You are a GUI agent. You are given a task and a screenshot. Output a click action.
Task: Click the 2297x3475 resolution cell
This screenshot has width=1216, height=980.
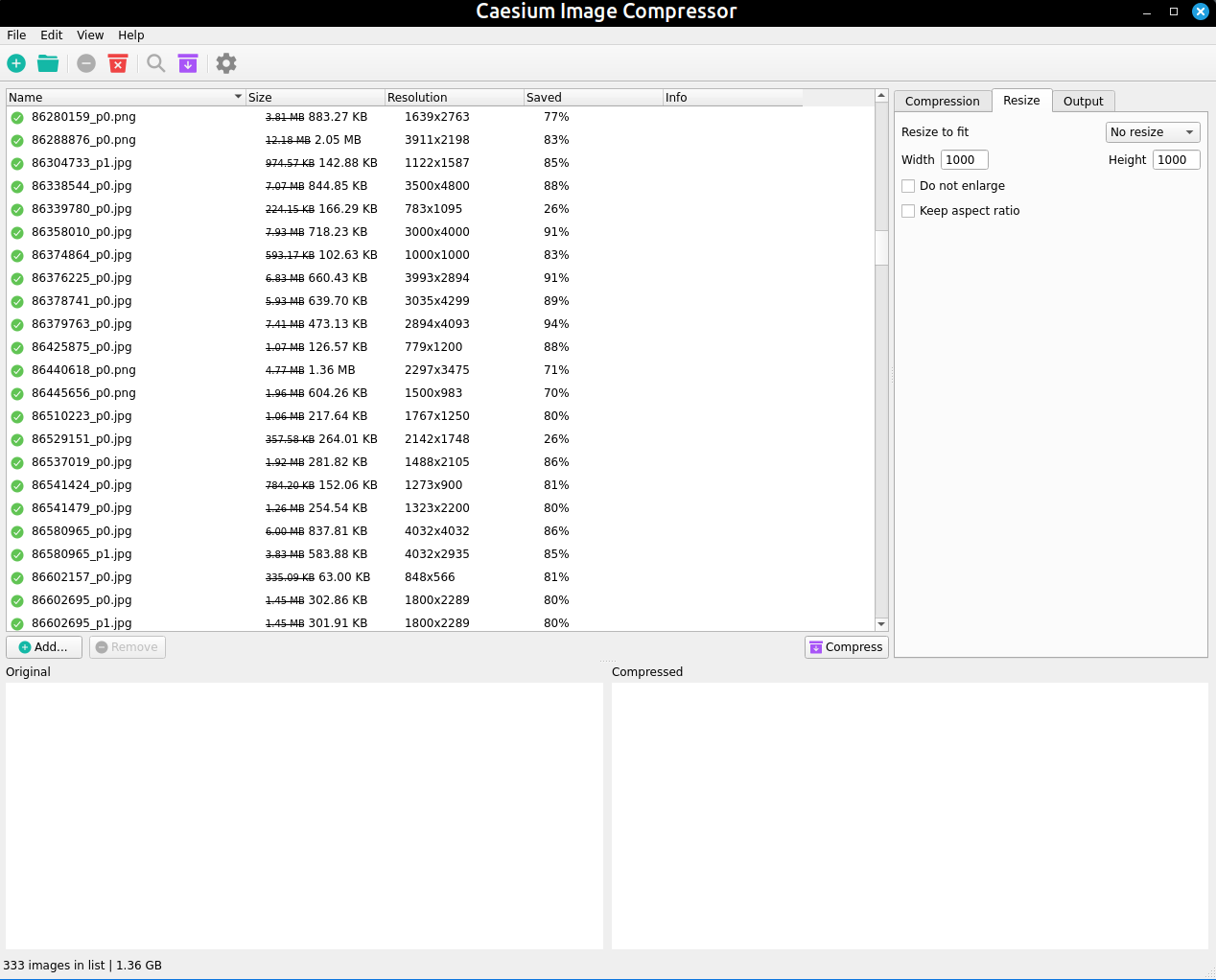click(437, 370)
